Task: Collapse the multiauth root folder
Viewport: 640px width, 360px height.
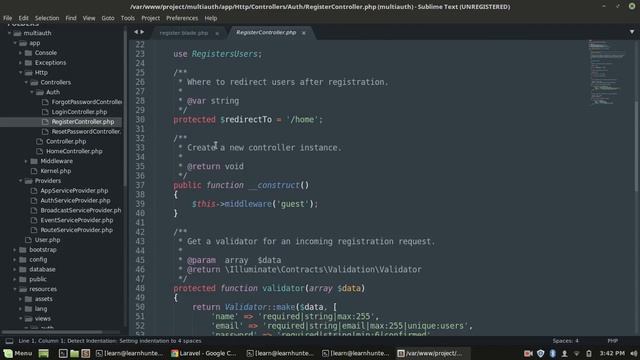Action: (9, 33)
